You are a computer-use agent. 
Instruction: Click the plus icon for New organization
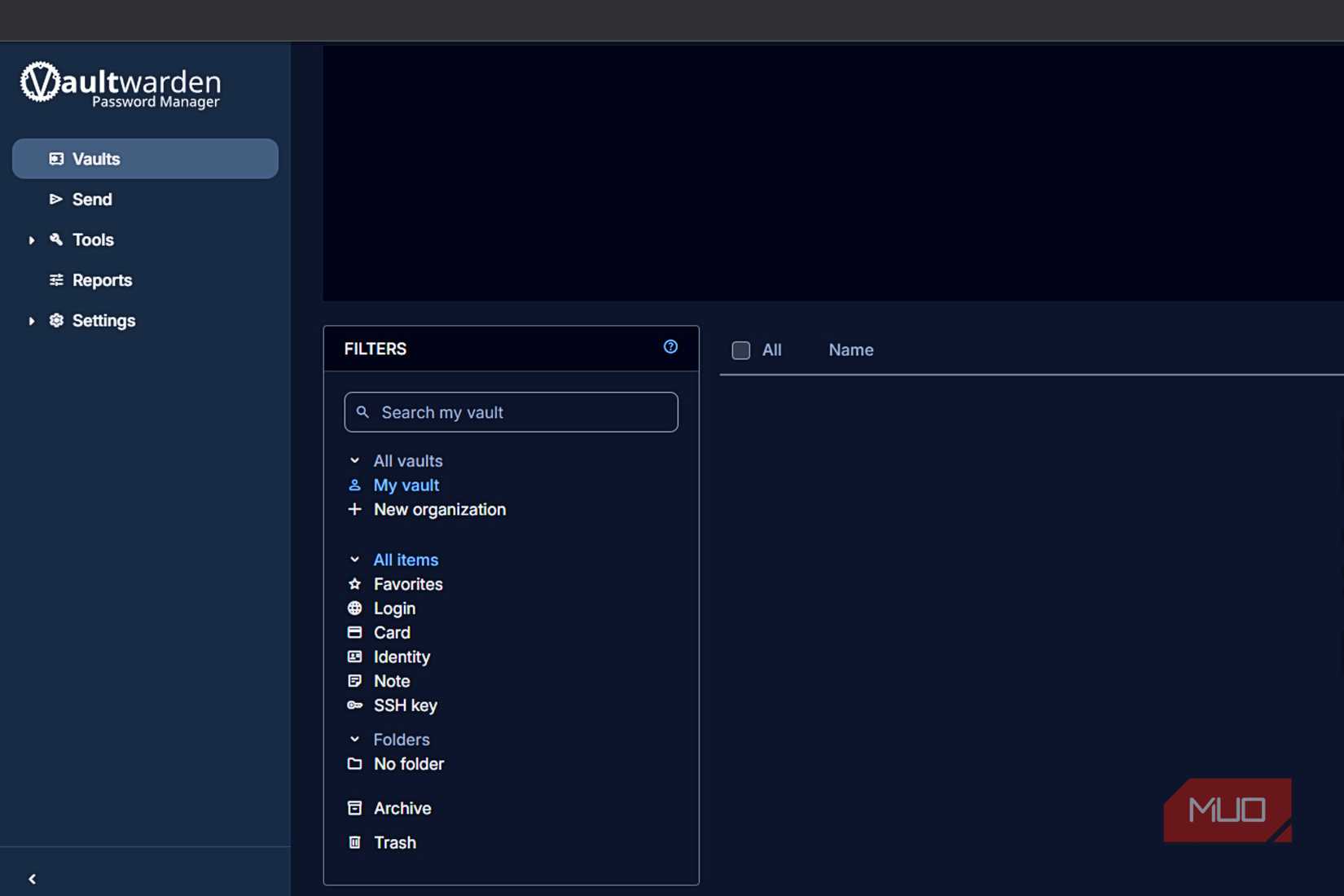[x=354, y=509]
